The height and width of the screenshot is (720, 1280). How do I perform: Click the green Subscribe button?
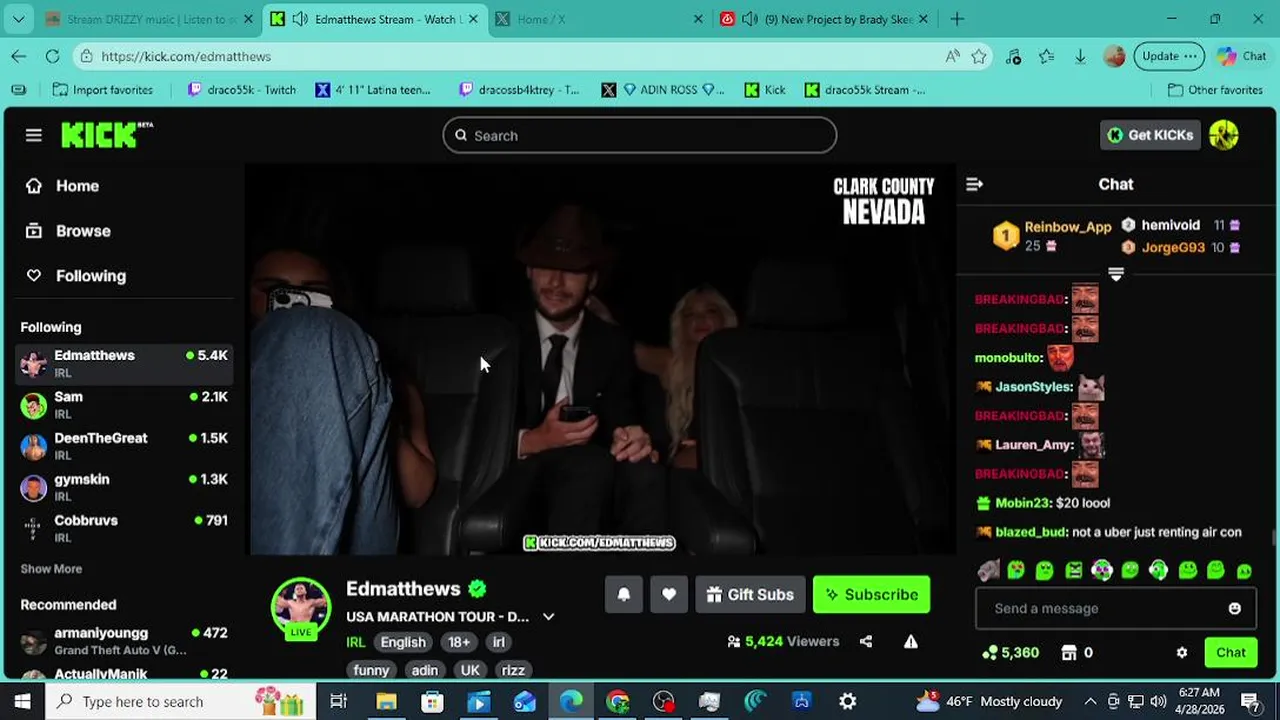pos(871,594)
